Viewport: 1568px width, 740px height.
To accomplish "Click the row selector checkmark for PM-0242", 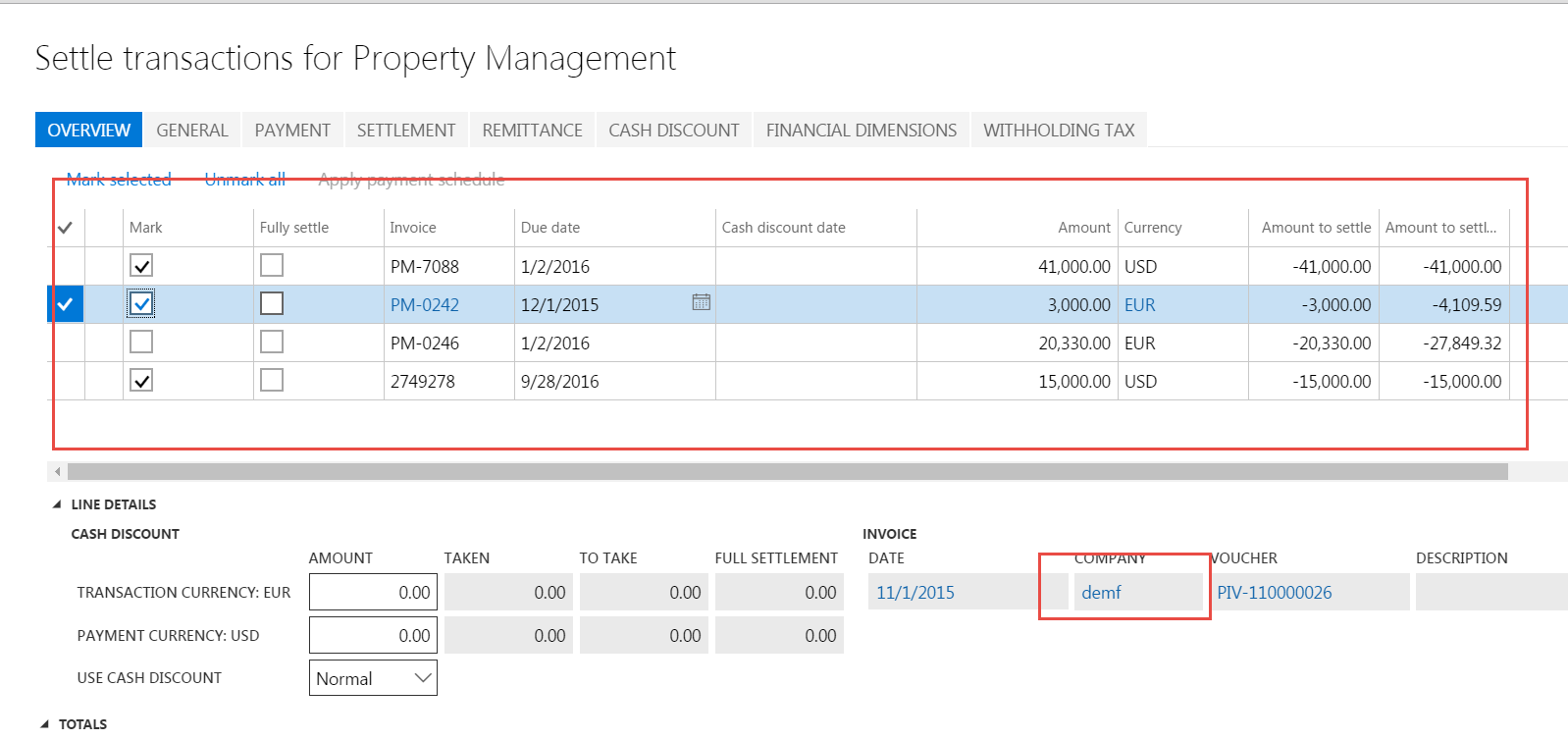I will click(65, 304).
